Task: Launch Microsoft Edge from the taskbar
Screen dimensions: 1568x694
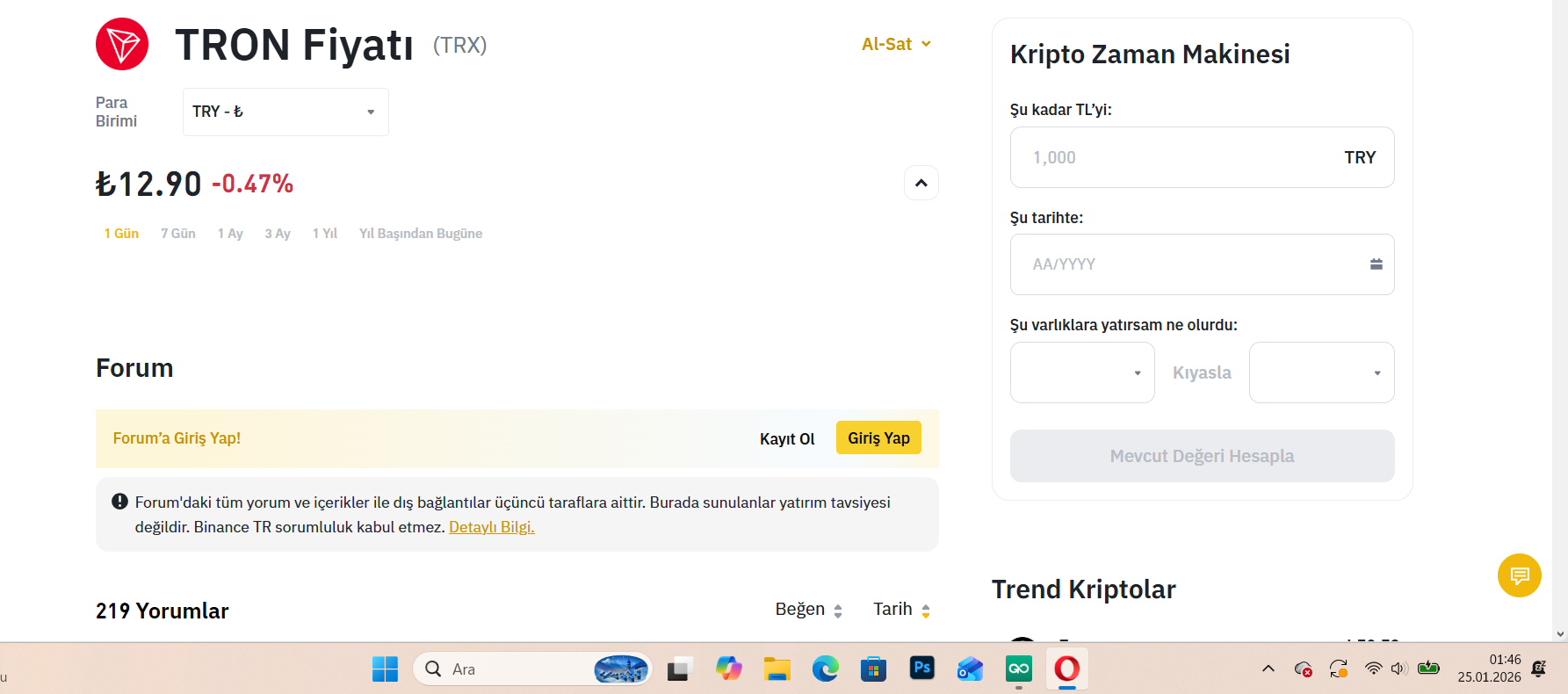Action: pos(825,669)
